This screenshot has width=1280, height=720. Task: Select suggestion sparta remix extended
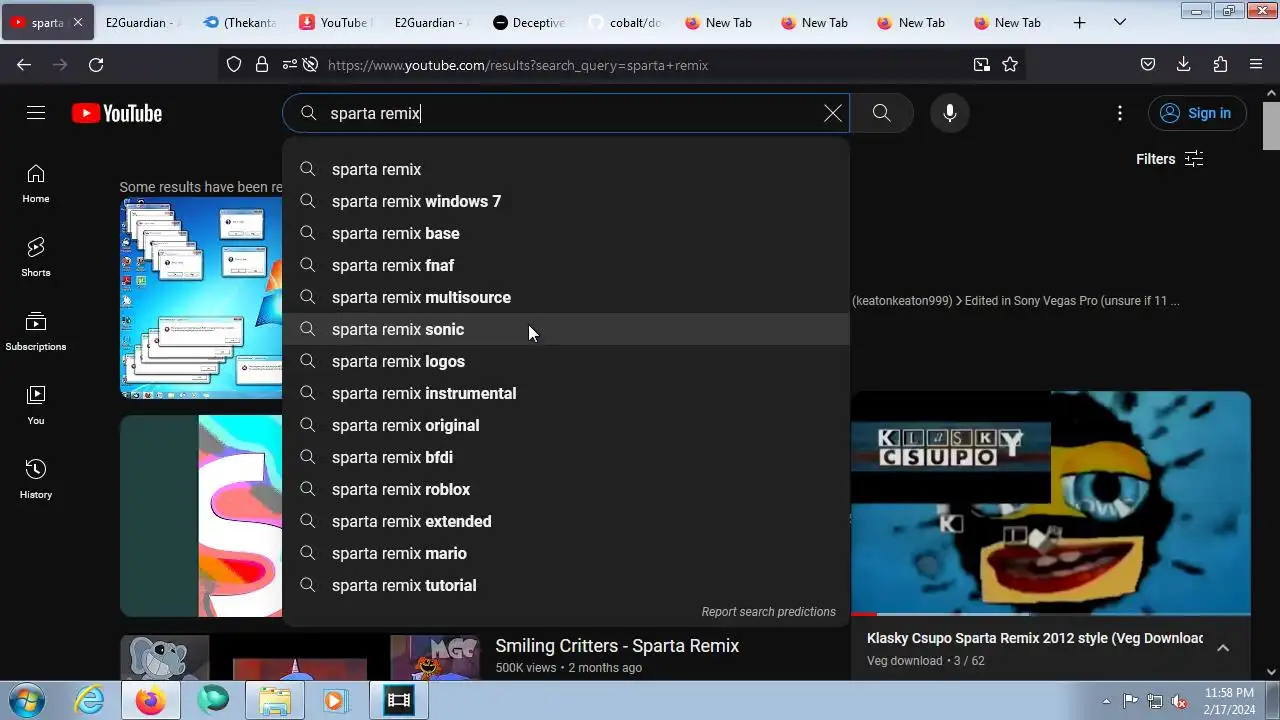566,521
